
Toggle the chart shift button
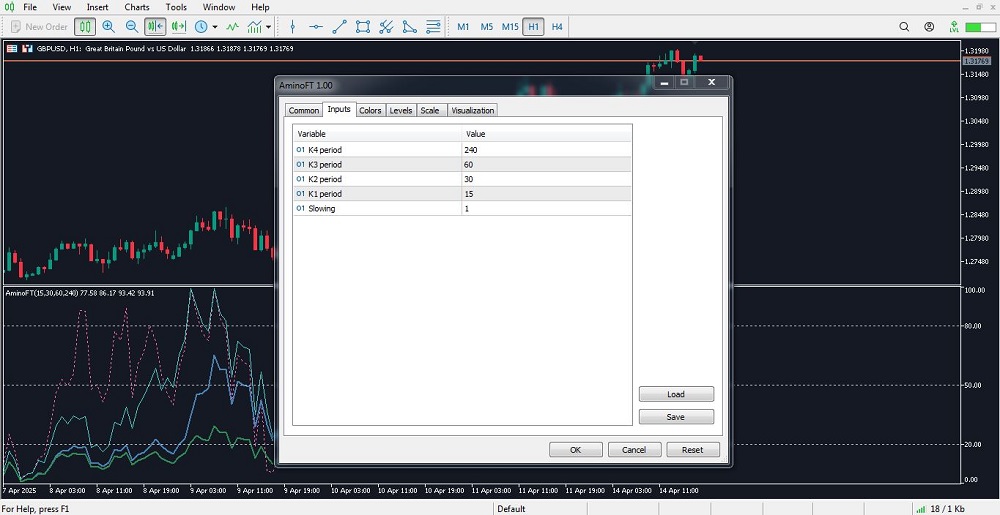pos(155,27)
